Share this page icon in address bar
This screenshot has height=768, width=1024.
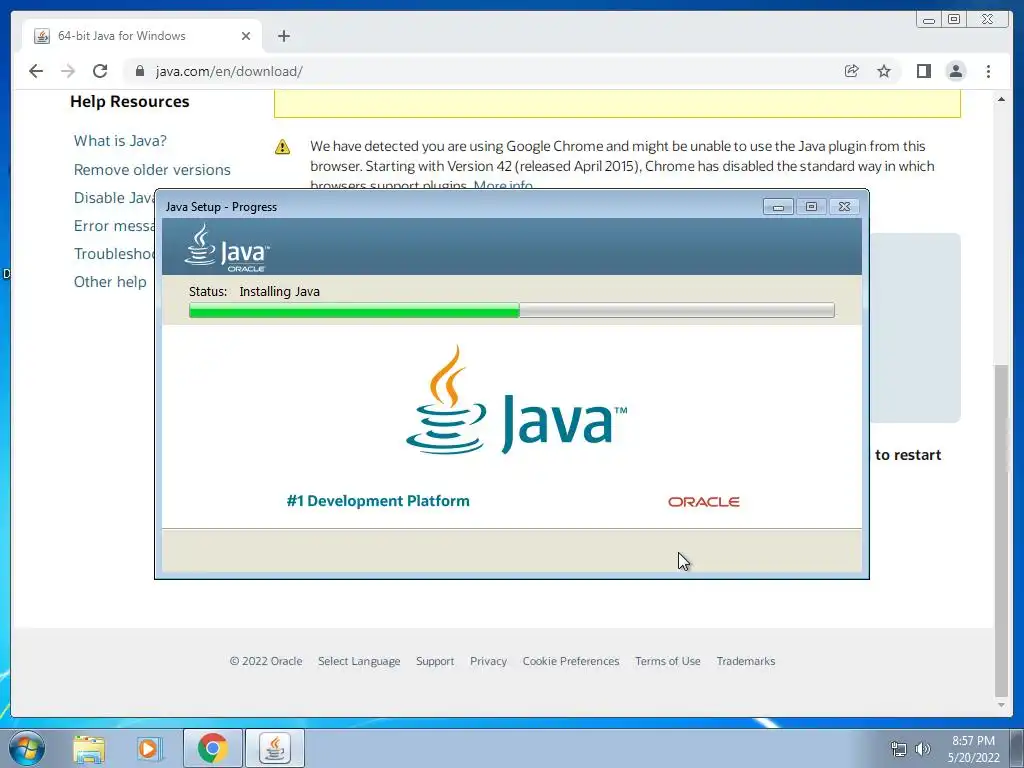click(x=851, y=71)
